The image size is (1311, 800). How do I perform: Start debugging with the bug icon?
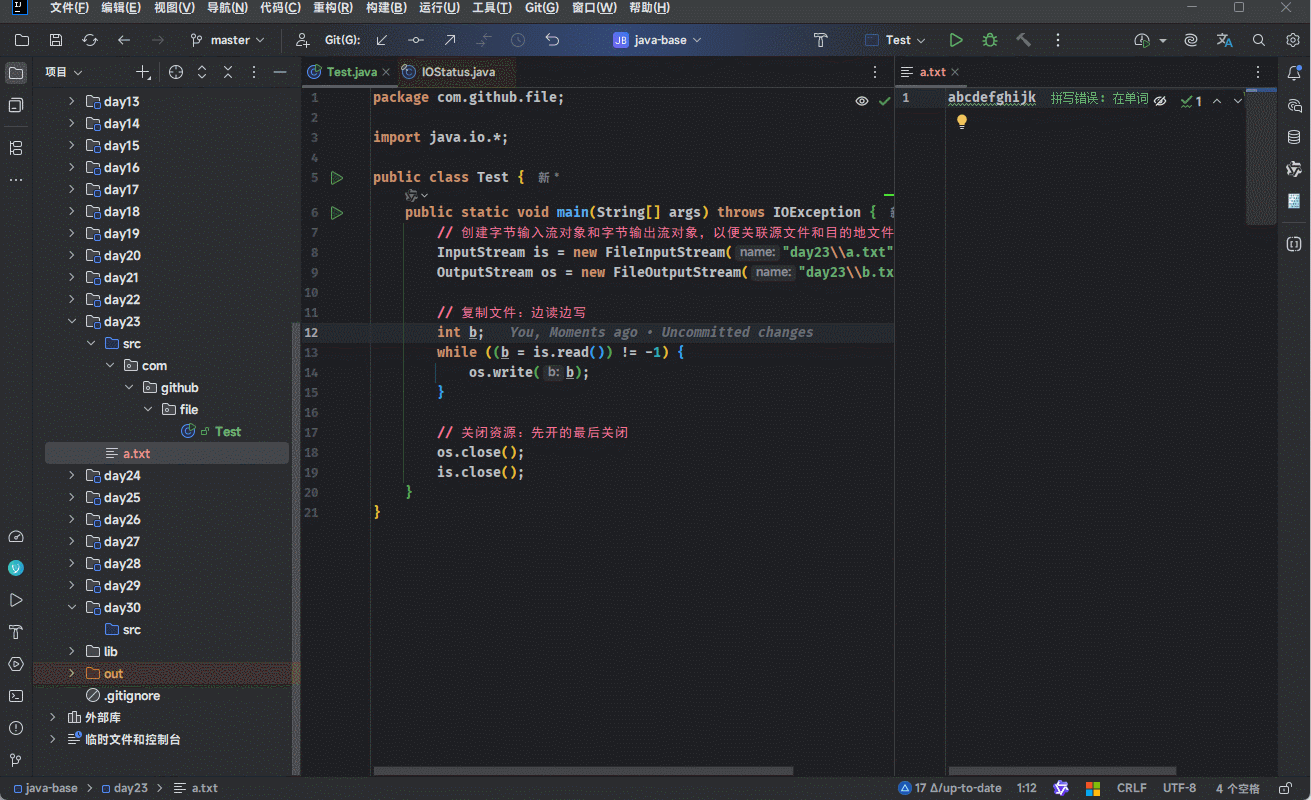(989, 40)
